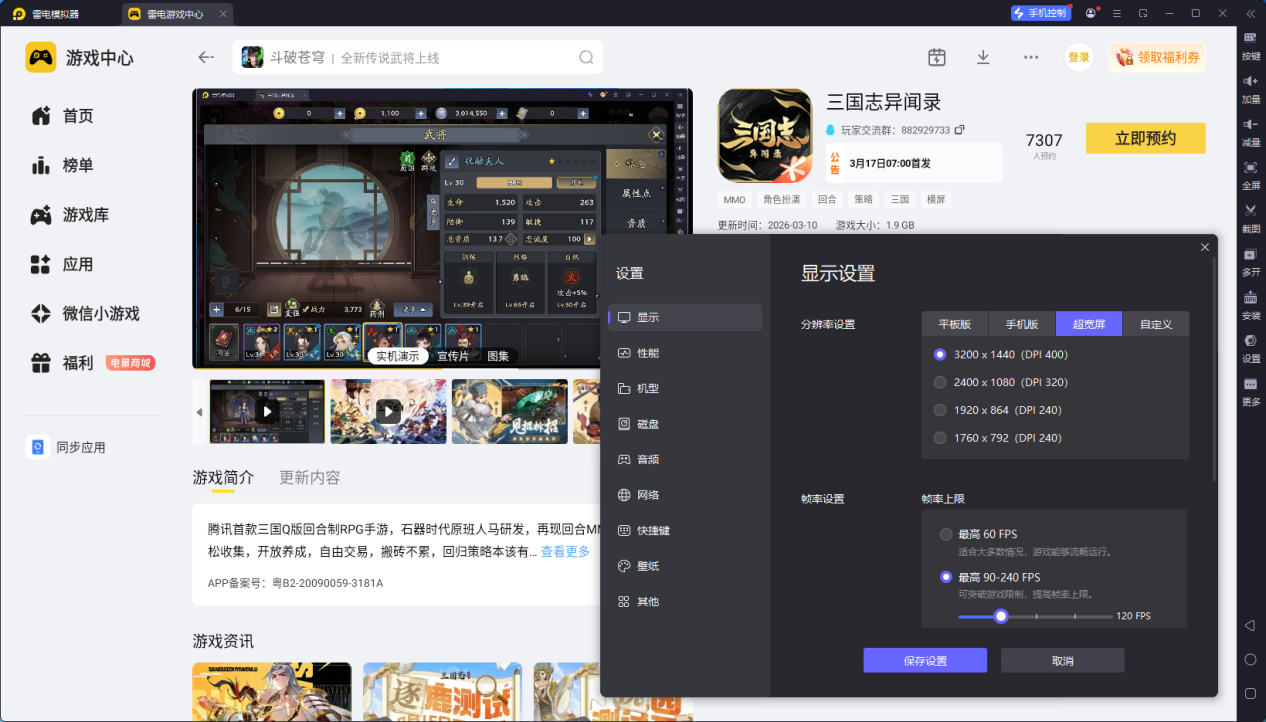Image resolution: width=1266 pixels, height=722 pixels.
Task: Open the downloads icon in top bar
Action: [x=983, y=57]
